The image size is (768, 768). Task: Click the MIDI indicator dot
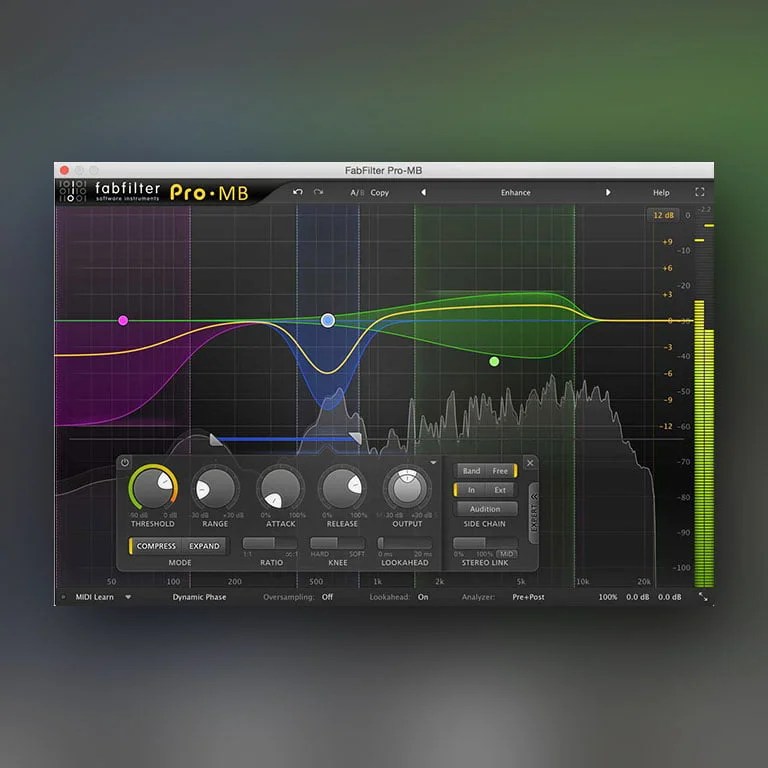click(63, 597)
